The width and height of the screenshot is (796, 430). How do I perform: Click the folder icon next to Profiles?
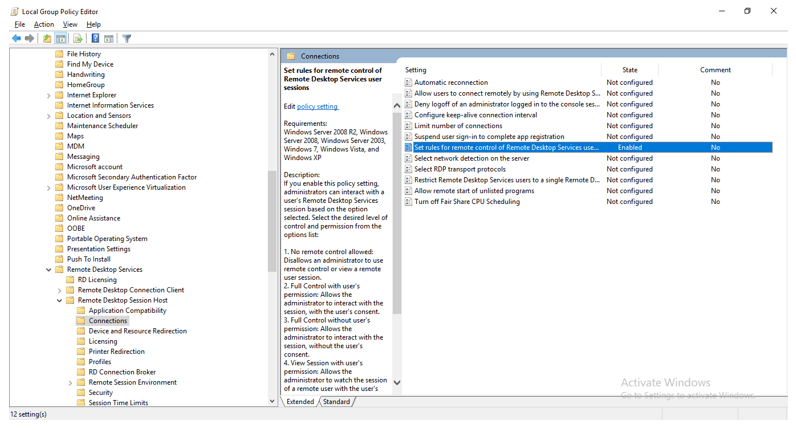(x=81, y=361)
